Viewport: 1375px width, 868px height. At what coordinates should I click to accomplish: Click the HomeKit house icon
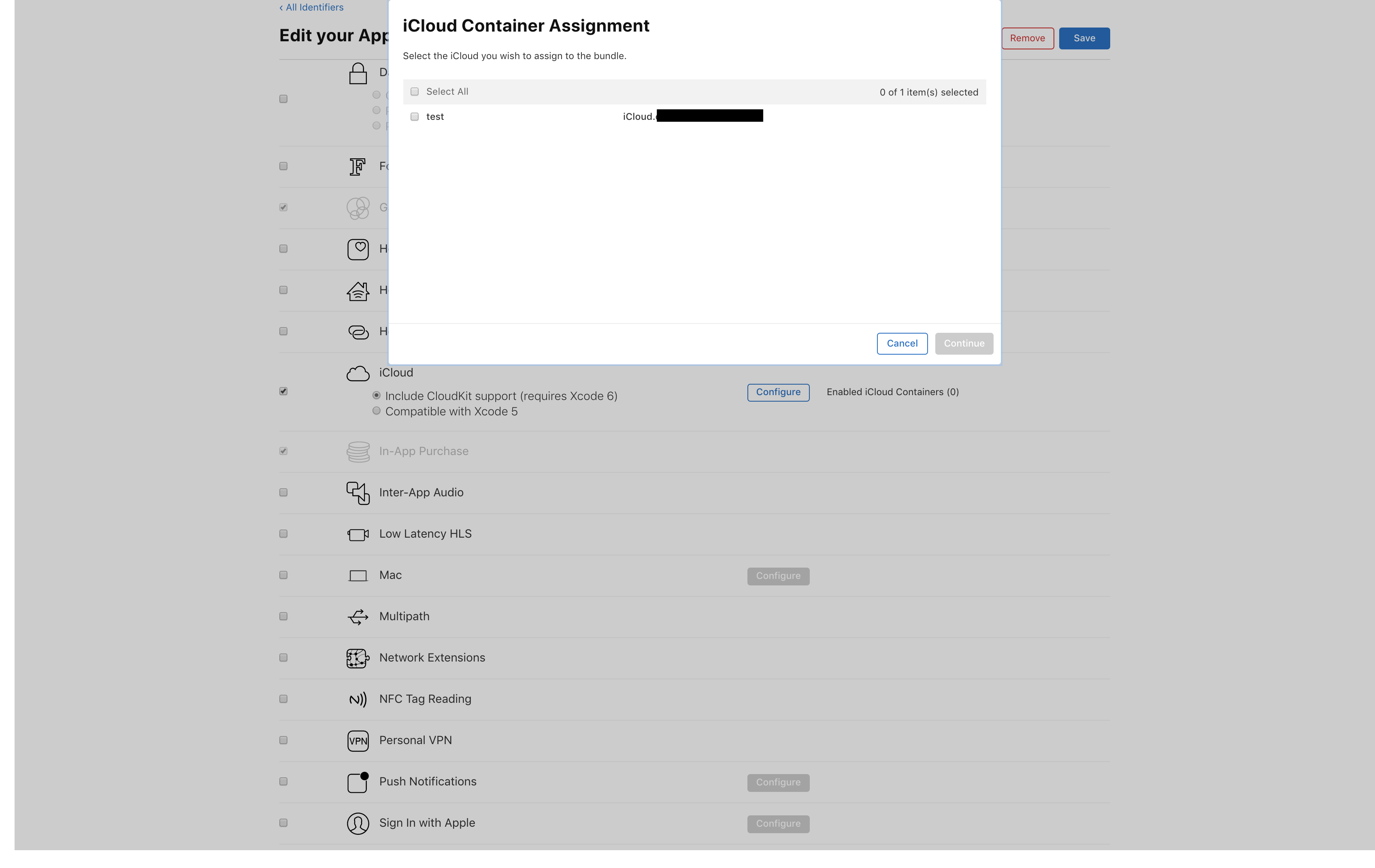coord(358,291)
